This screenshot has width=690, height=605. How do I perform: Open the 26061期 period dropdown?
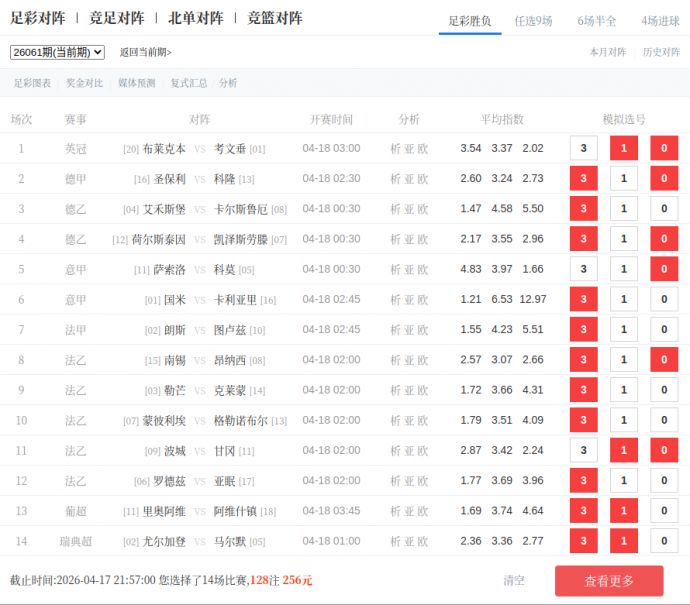(57, 52)
